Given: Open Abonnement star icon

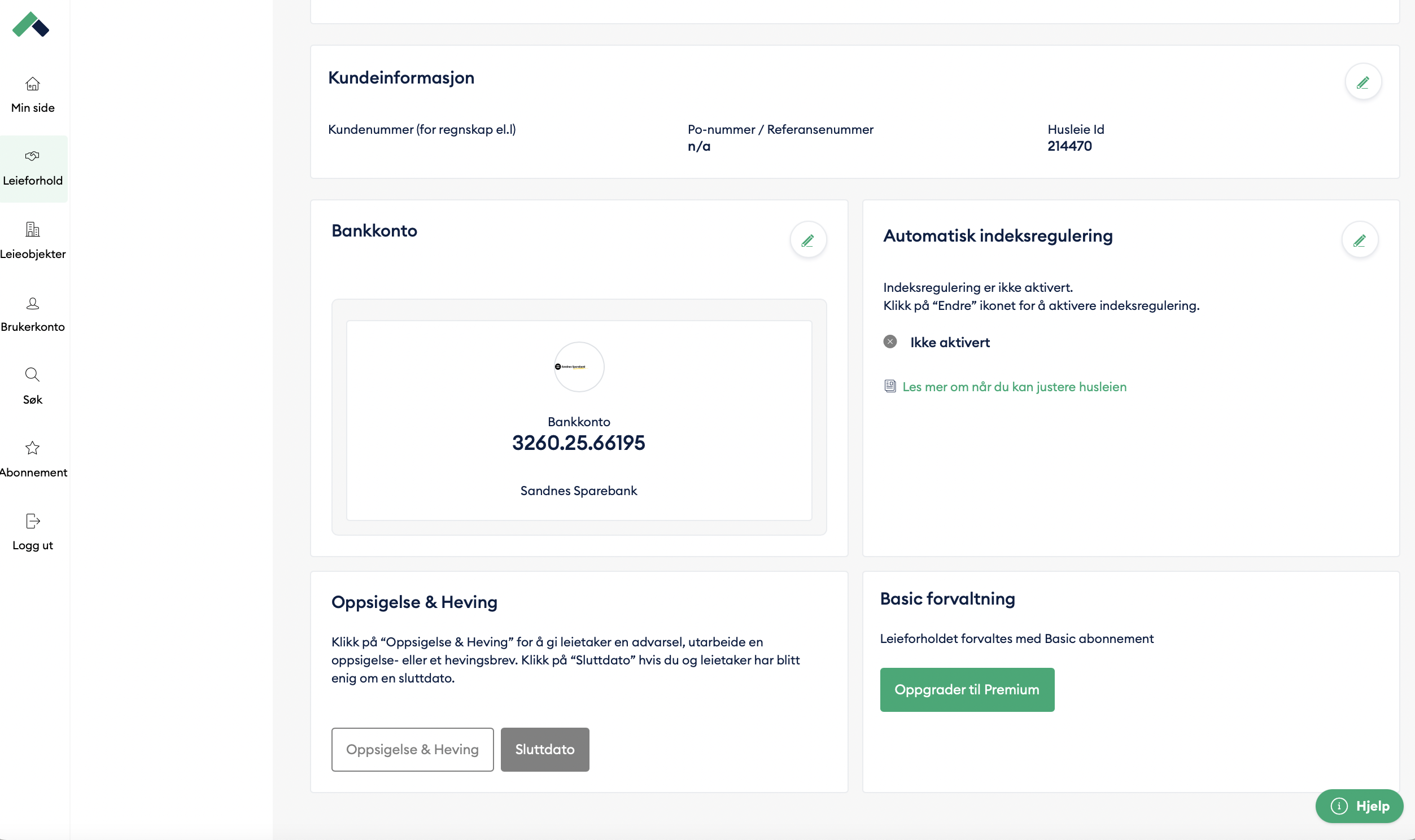Looking at the screenshot, I should click(x=32, y=448).
